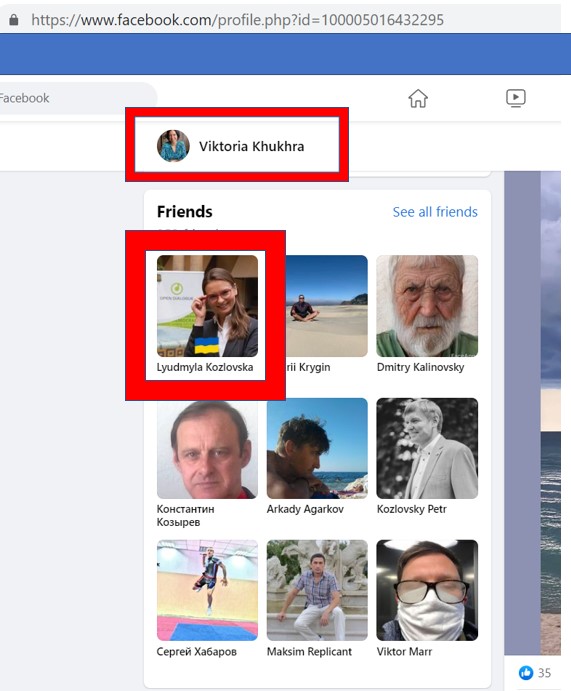Click the Viktoria Khukhra name
The image size is (571, 691).
click(251, 146)
